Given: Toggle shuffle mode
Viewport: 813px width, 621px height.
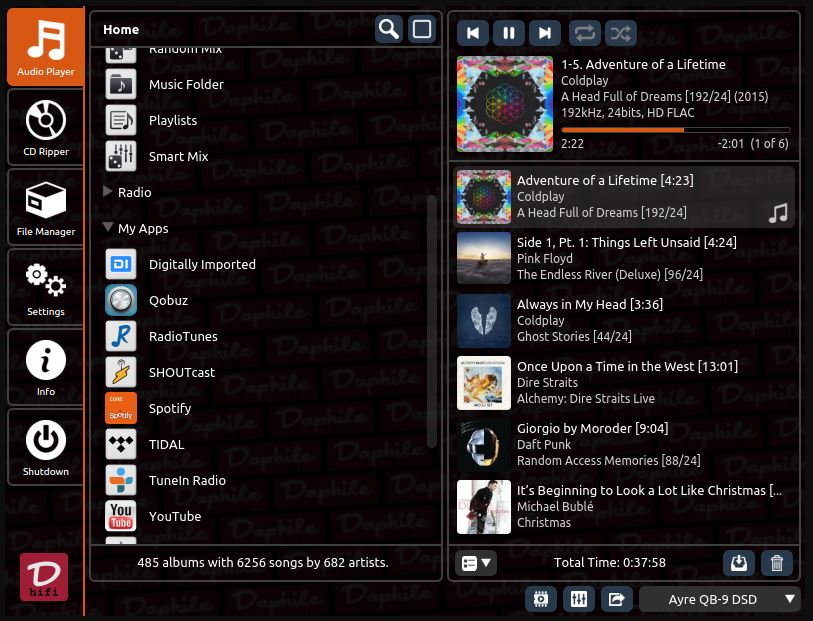Looking at the screenshot, I should [x=621, y=33].
